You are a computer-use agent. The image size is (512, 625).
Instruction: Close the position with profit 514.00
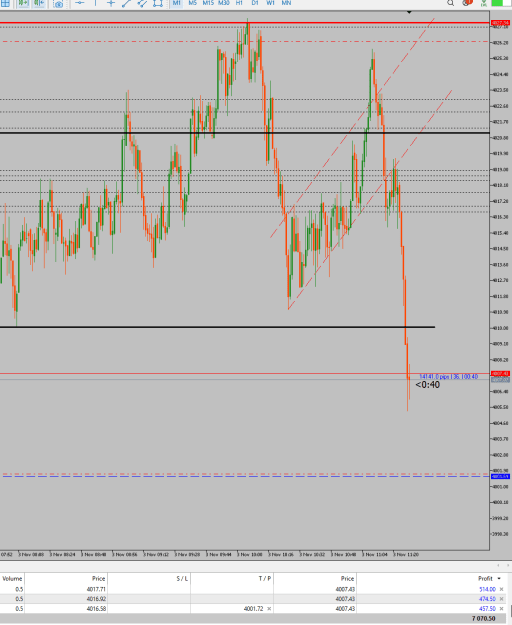click(x=501, y=589)
